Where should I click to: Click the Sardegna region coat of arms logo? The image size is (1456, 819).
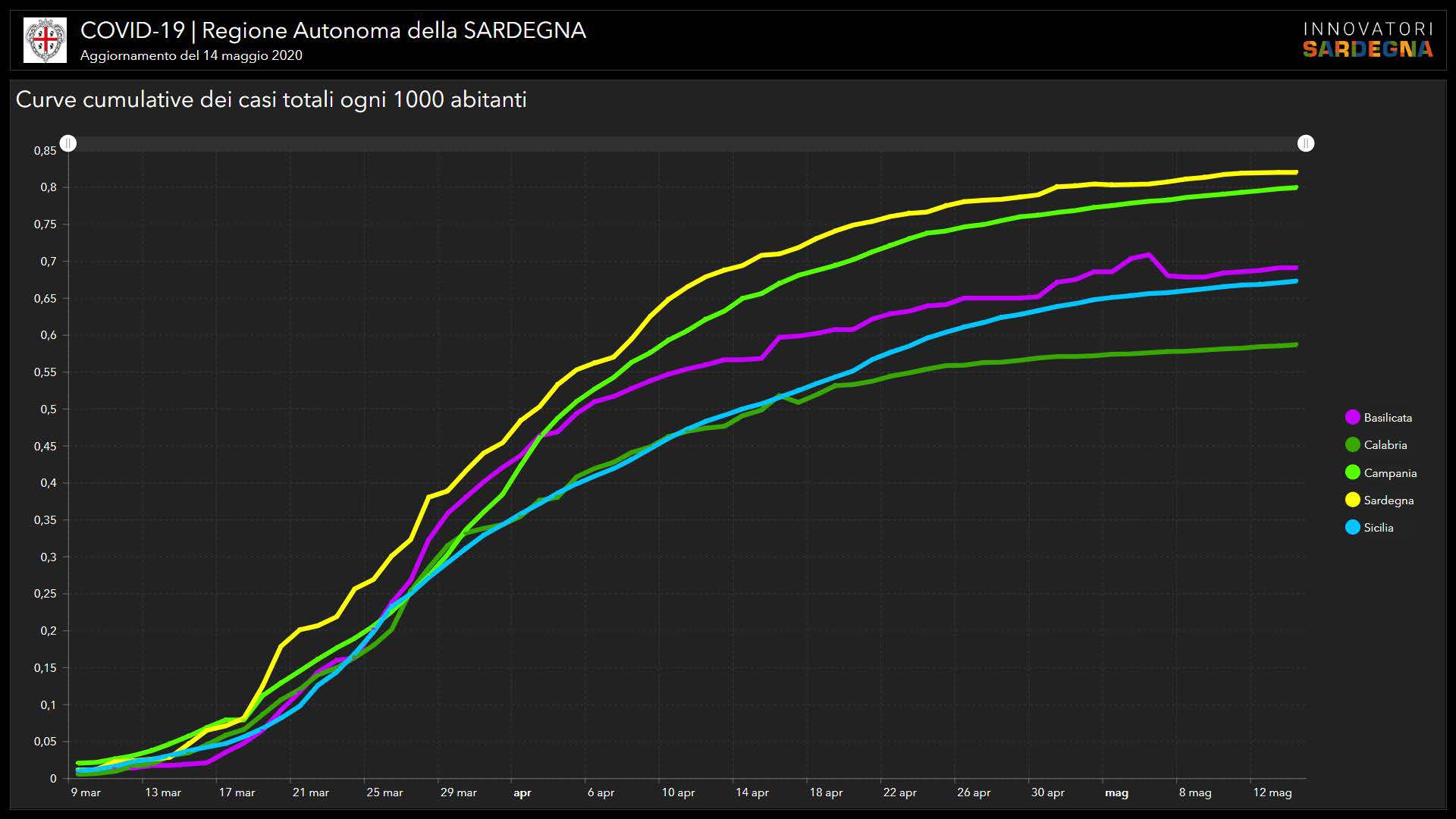[x=45, y=40]
